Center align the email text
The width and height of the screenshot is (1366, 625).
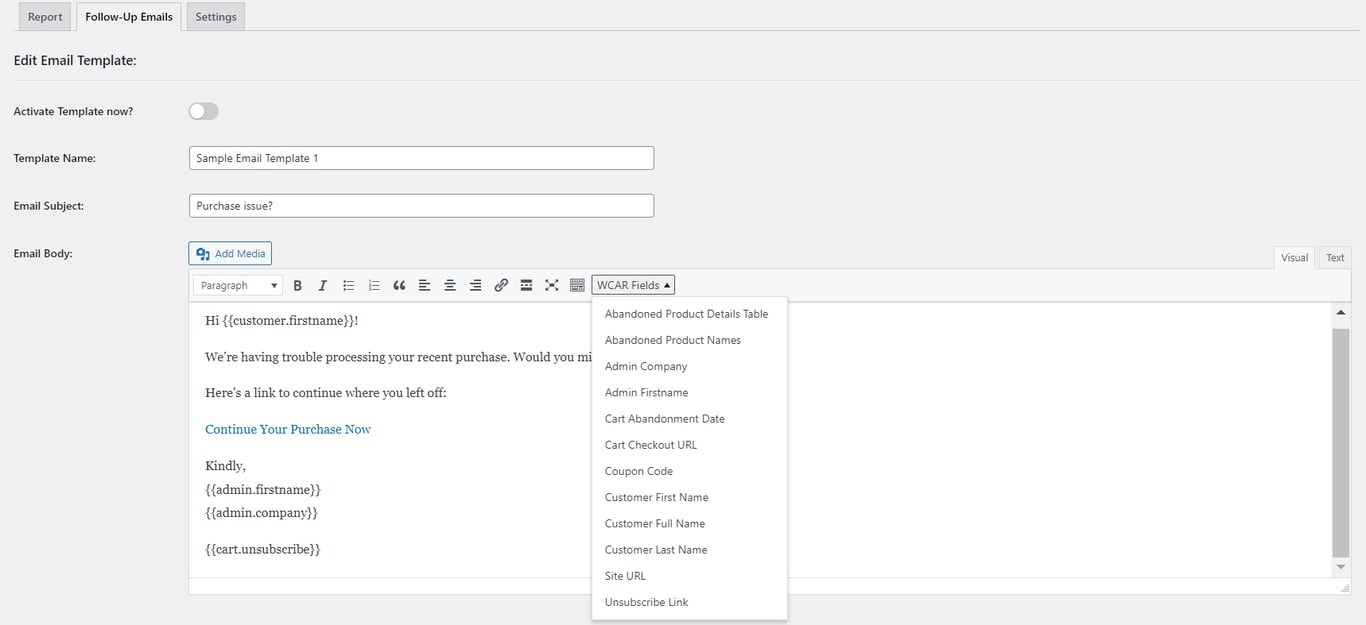[x=449, y=285]
